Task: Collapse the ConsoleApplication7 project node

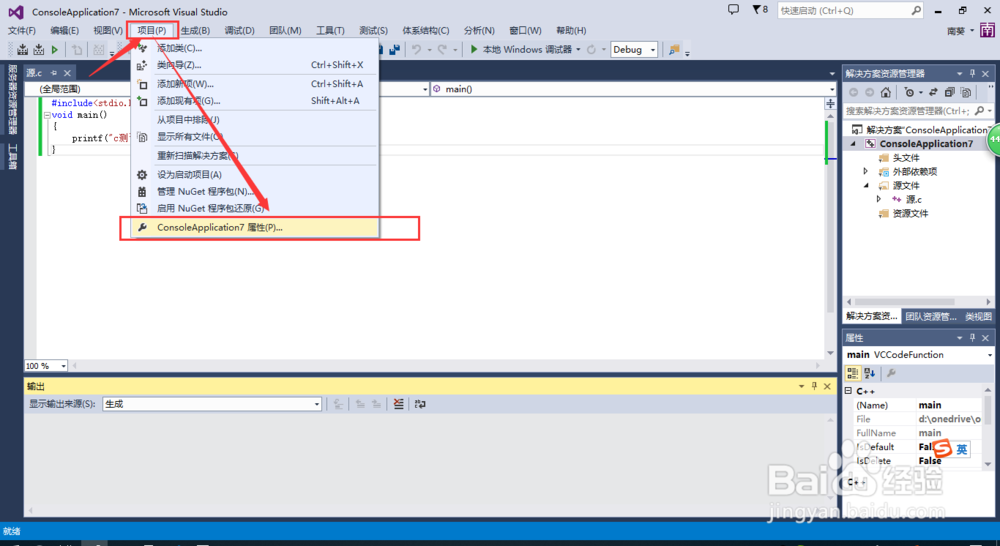Action: pyautogui.click(x=853, y=144)
